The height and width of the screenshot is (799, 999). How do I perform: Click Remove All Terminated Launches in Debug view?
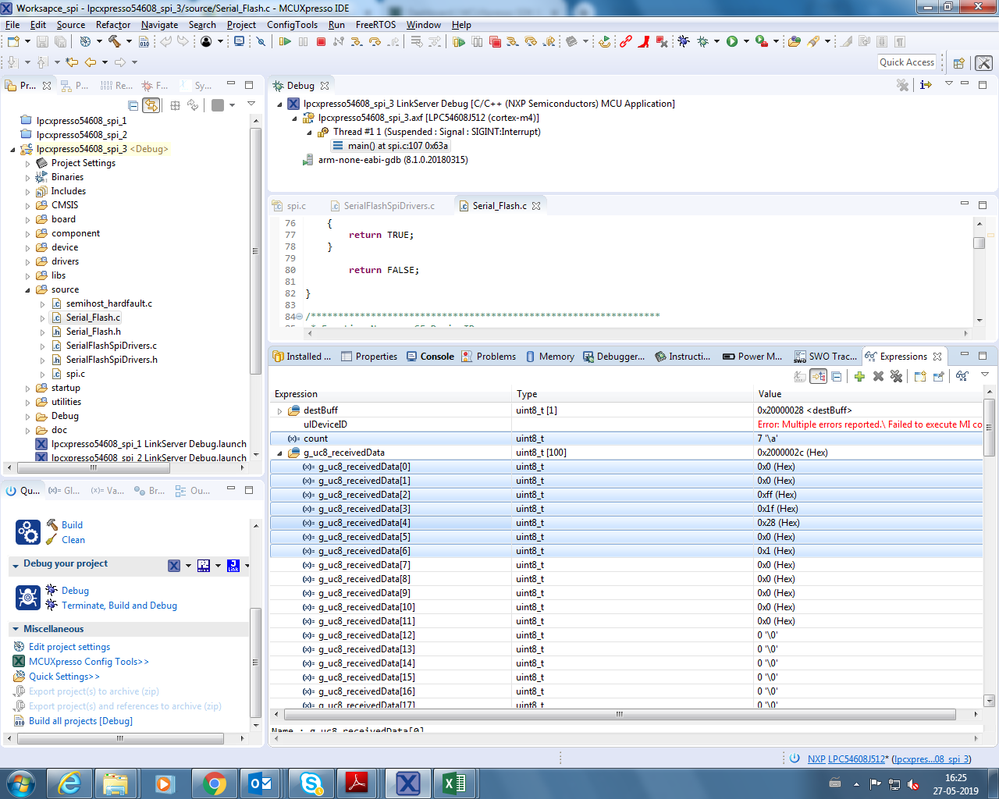pyautogui.click(x=902, y=85)
